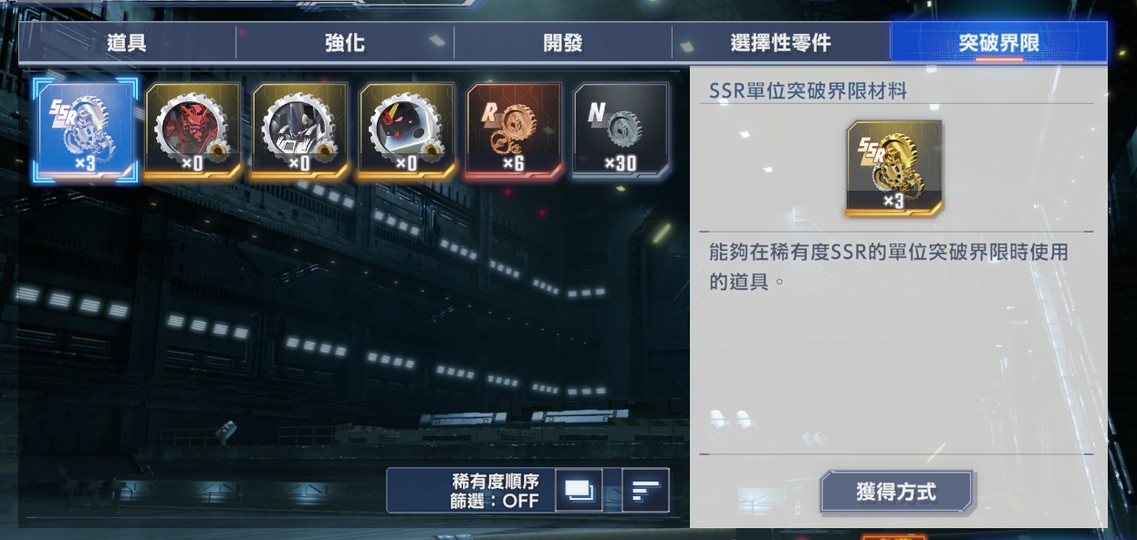Select the bronze R rarity gear item

[513, 130]
